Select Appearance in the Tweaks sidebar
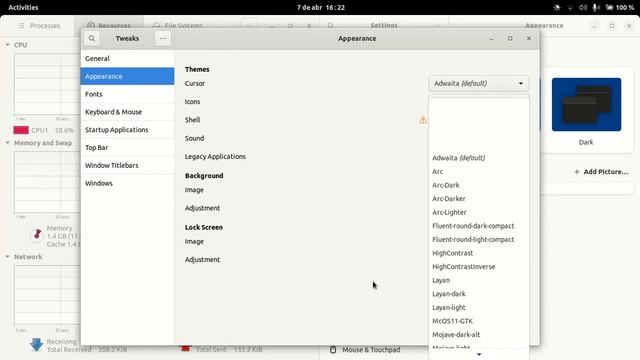The width and height of the screenshot is (640, 360). click(x=127, y=76)
